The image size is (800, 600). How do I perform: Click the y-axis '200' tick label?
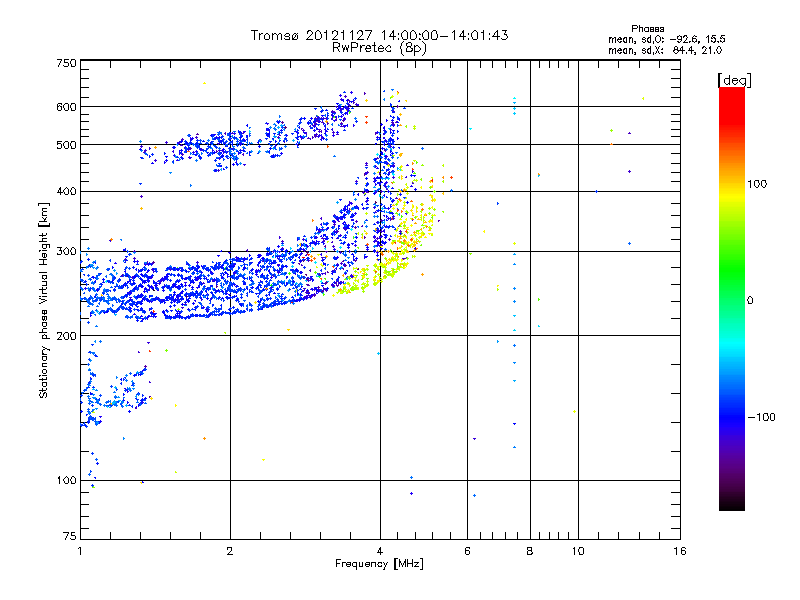67,336
